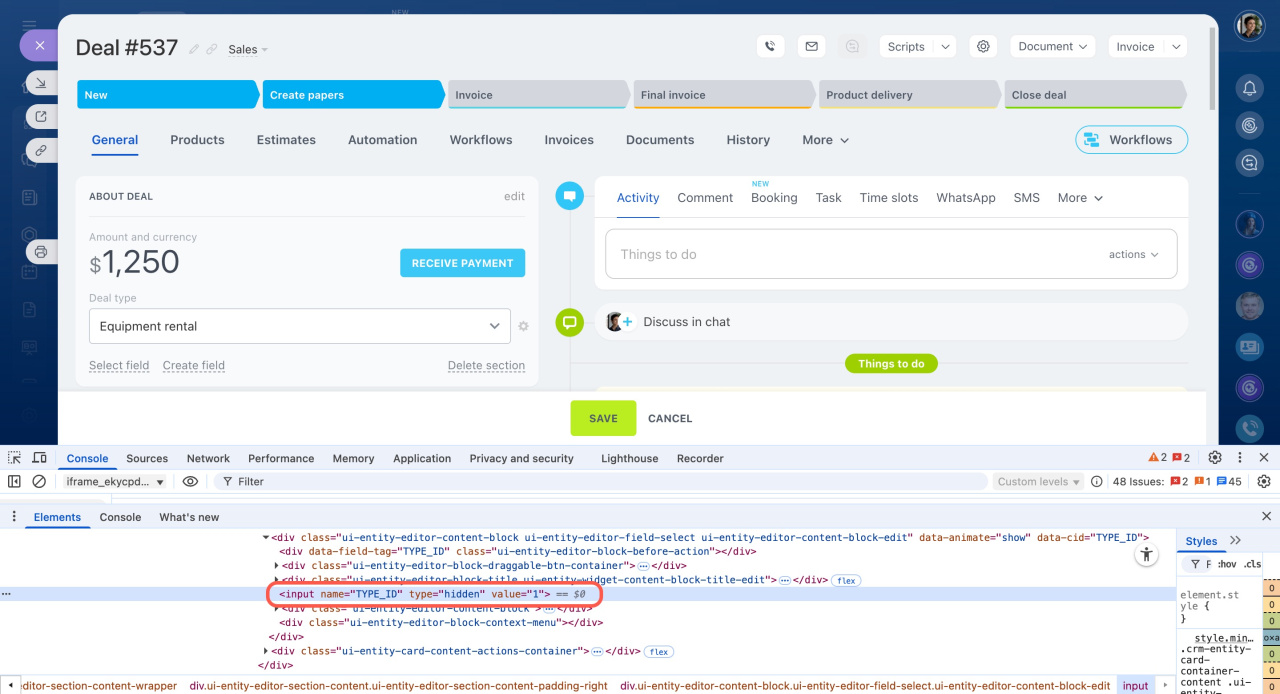
Task: Click the inspect element picker icon in DevTools
Action: [x=15, y=458]
